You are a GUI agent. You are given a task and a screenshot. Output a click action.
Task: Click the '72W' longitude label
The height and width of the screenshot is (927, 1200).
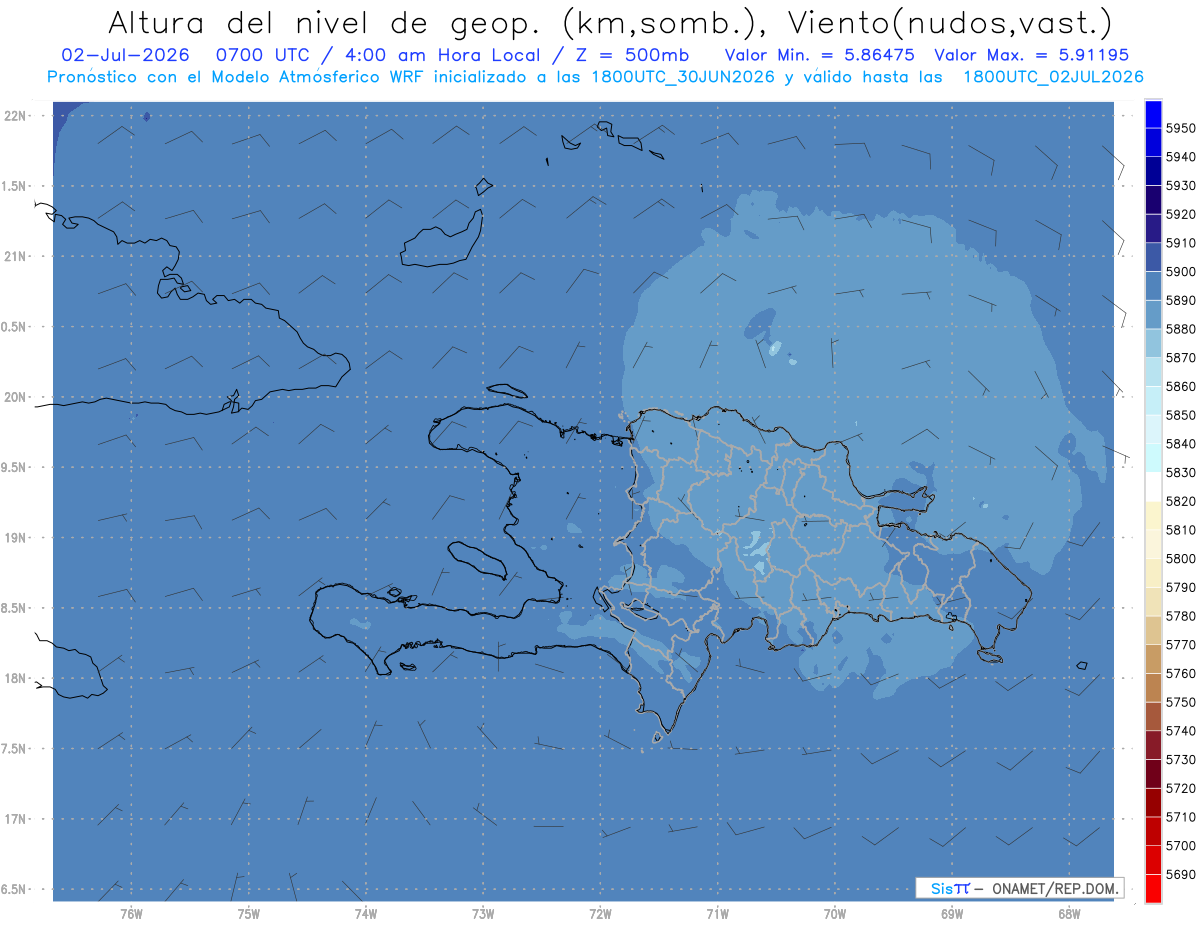tap(600, 913)
